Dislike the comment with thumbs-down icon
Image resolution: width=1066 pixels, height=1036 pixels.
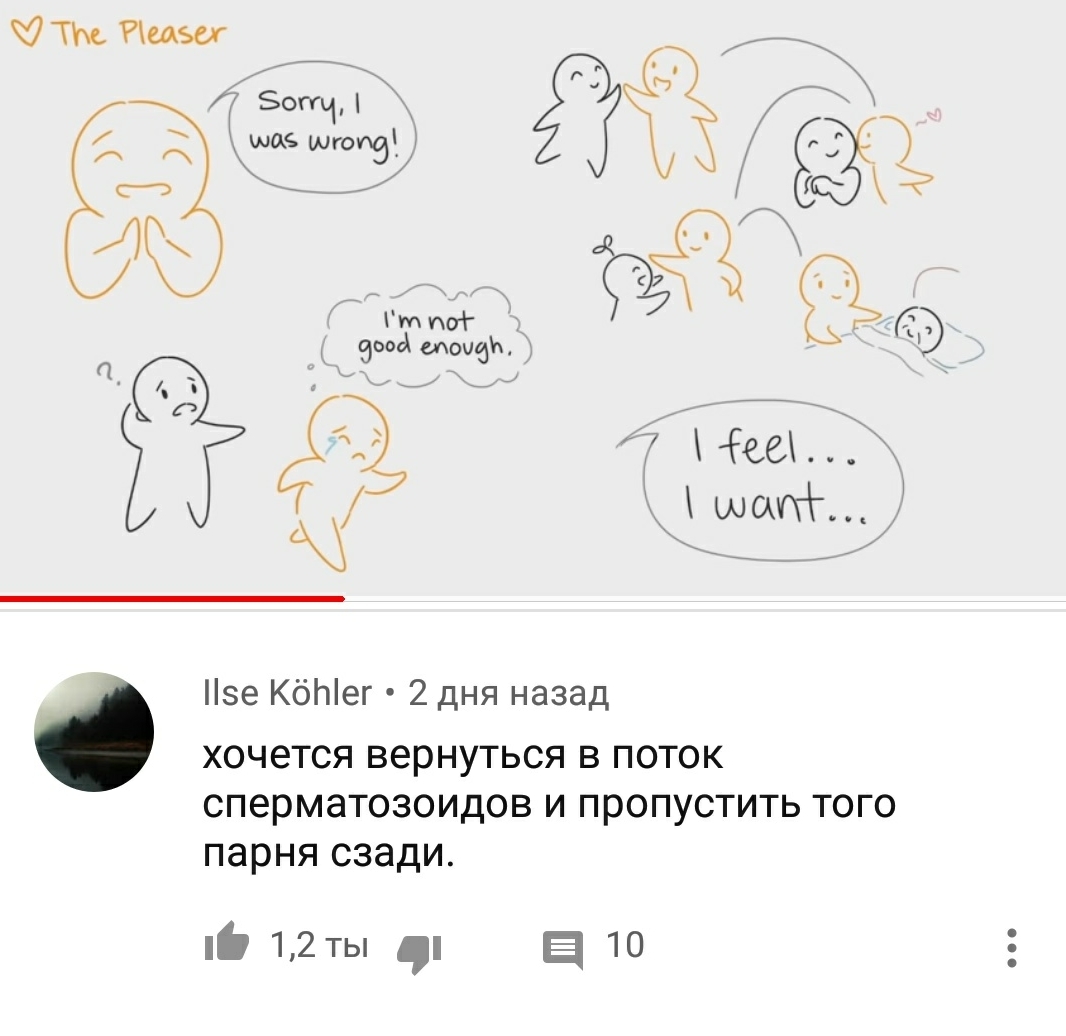pyautogui.click(x=419, y=954)
